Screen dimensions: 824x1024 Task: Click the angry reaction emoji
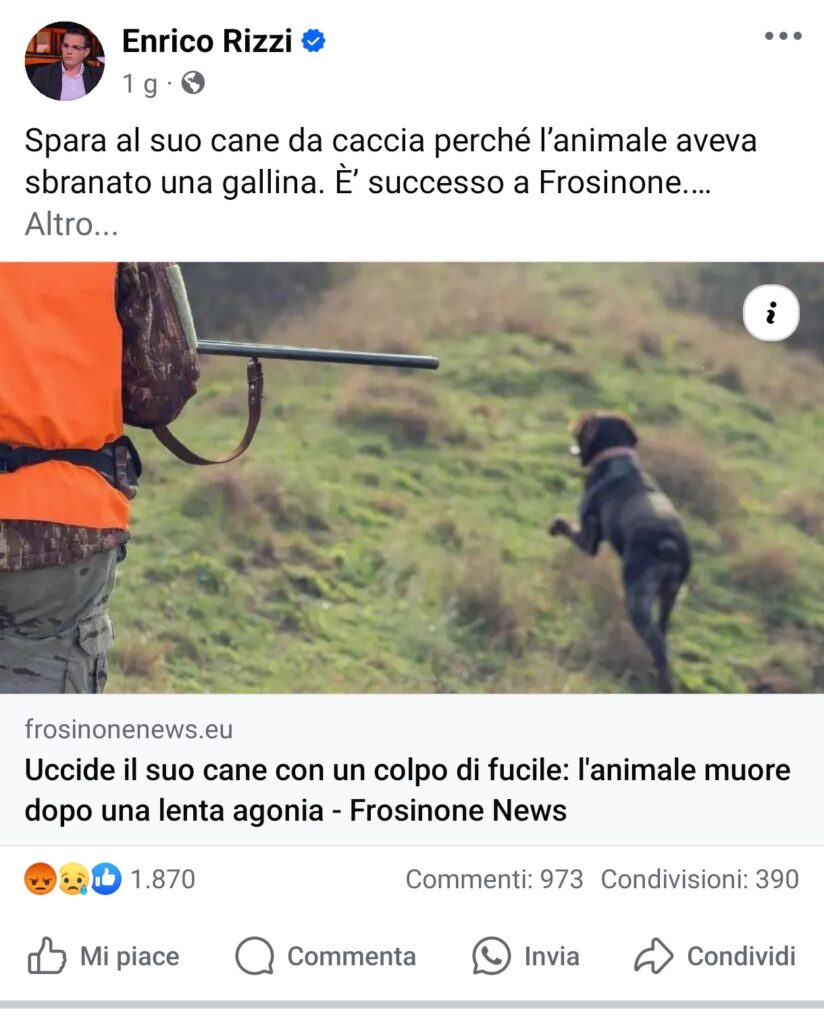click(40, 879)
